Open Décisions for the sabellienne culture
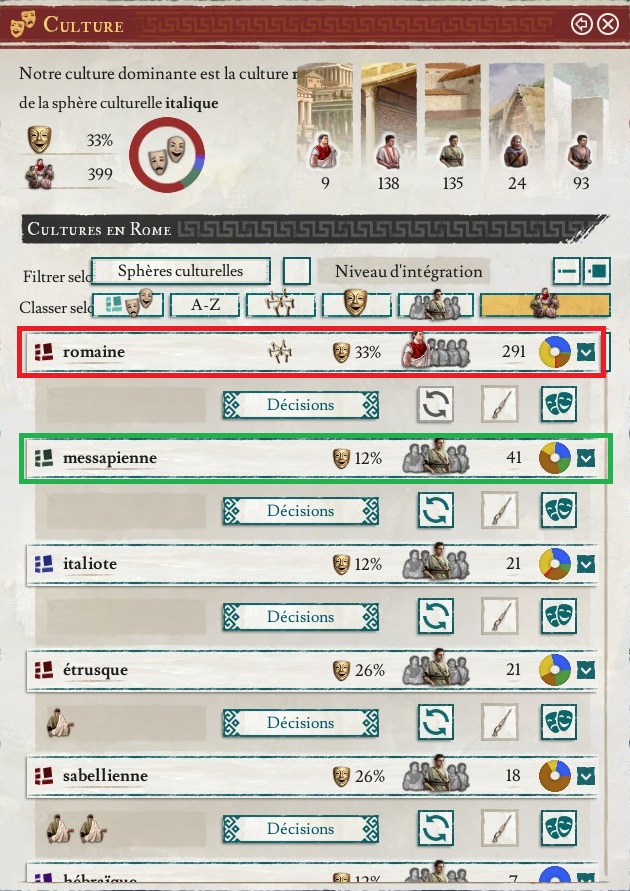This screenshot has height=891, width=630. 301,828
